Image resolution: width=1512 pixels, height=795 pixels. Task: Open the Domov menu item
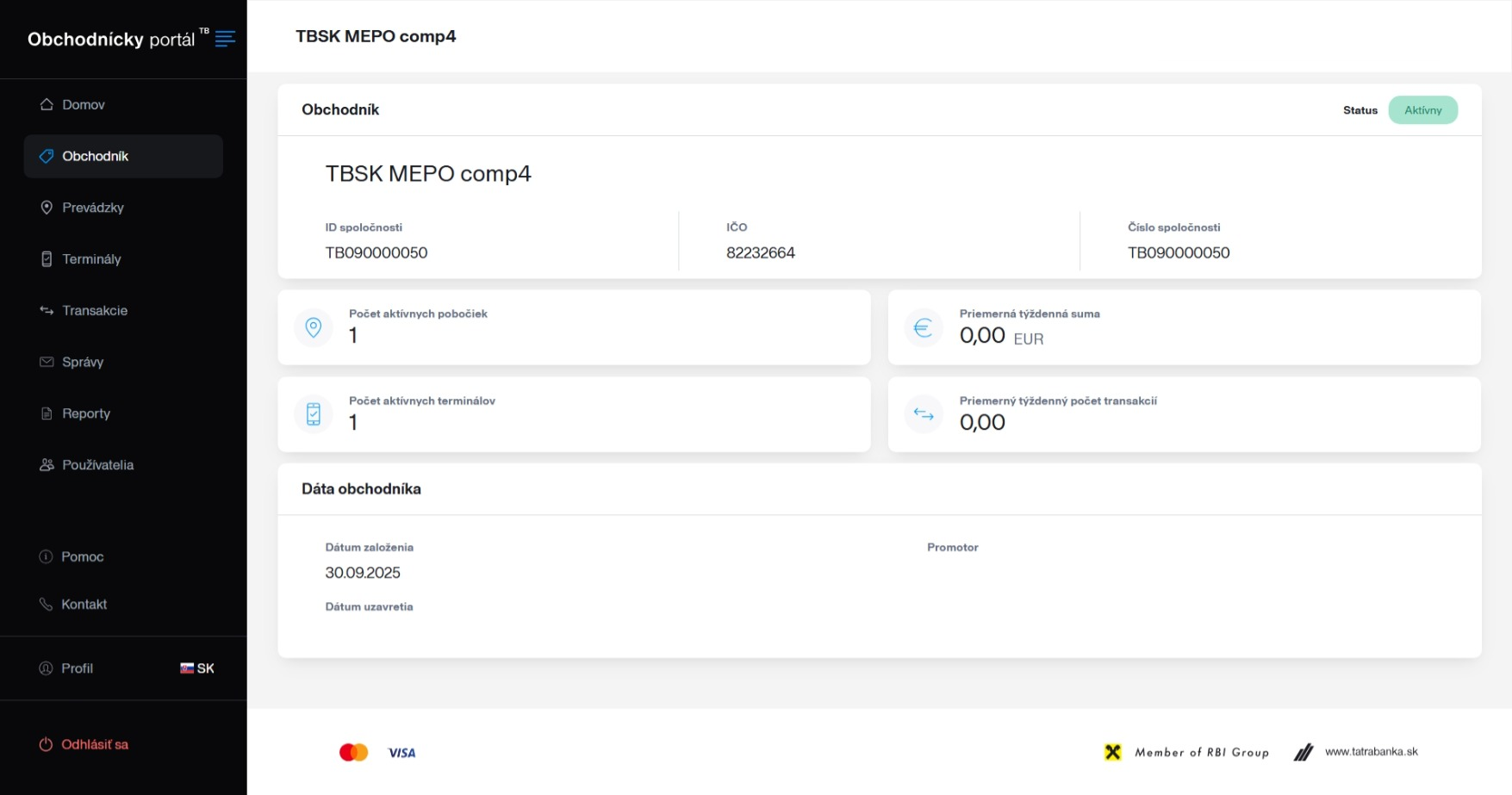(x=83, y=104)
